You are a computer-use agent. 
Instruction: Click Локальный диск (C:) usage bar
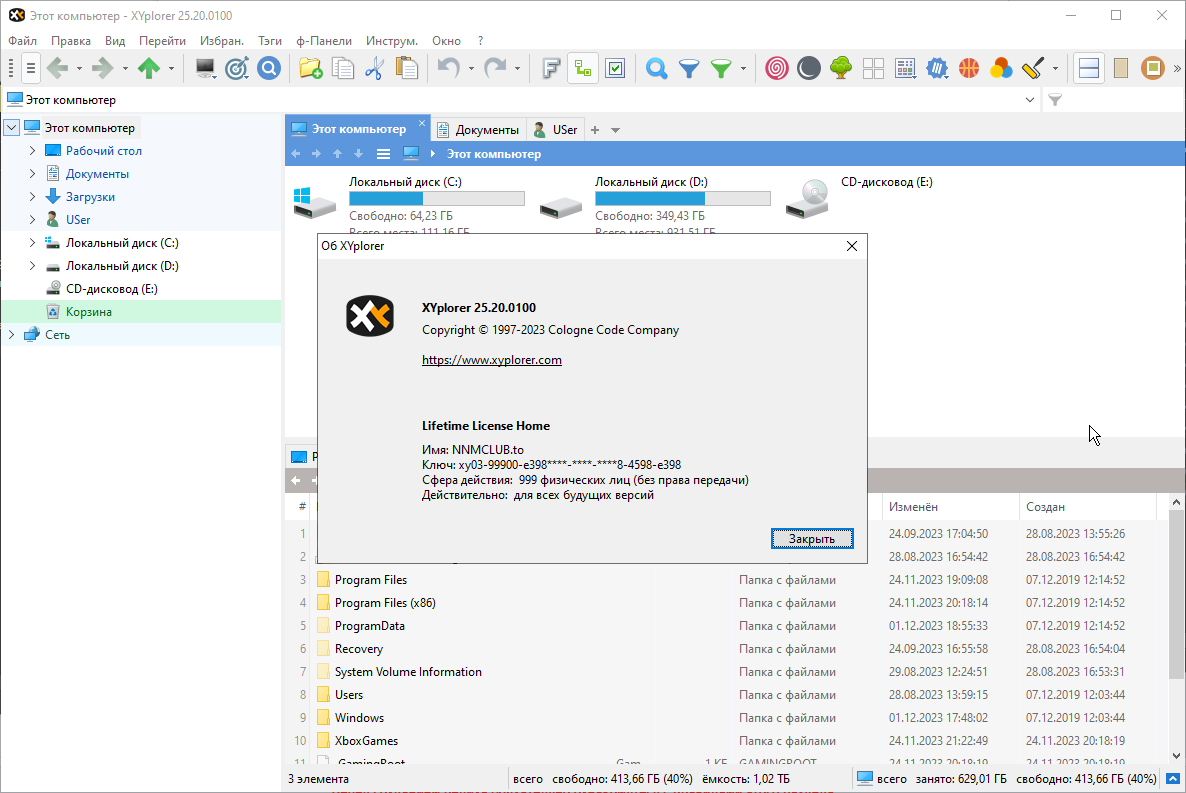[x=436, y=198]
